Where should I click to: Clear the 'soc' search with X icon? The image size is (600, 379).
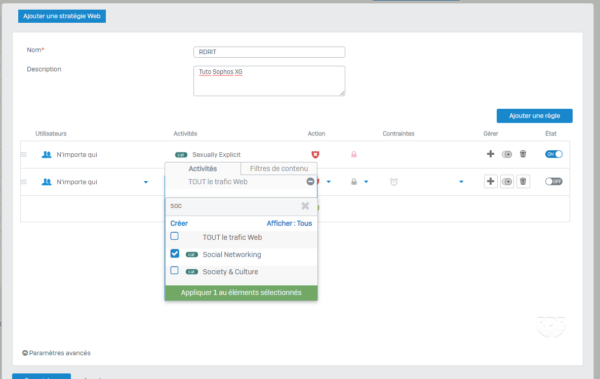tap(305, 206)
